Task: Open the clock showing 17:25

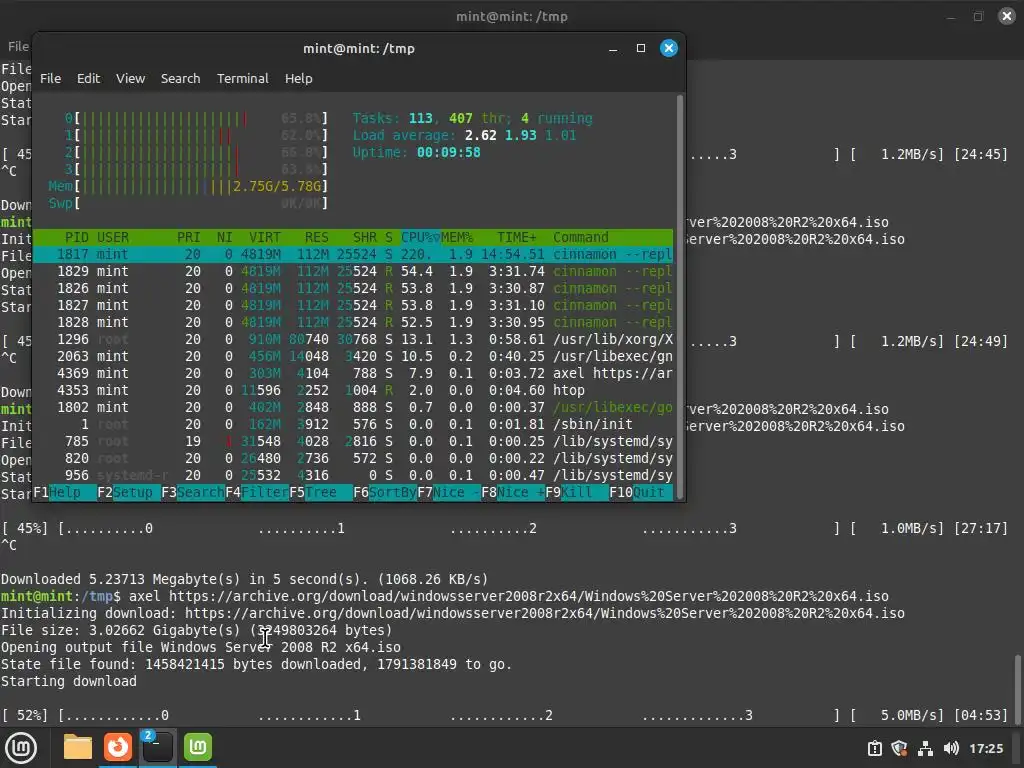Action: 985,748
